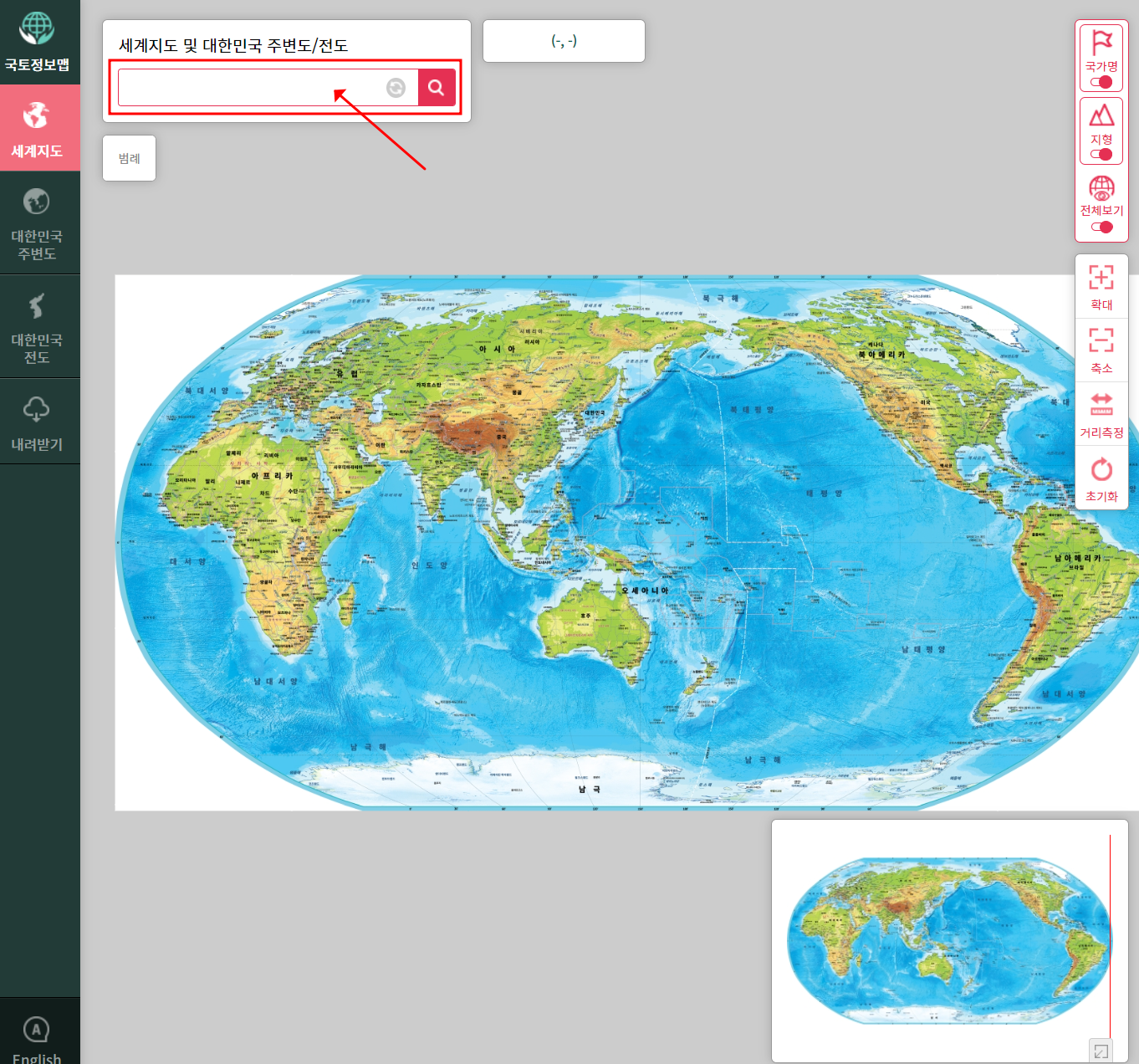Click the coordinate display box
Screen dimensions: 1139x1064
tap(564, 41)
